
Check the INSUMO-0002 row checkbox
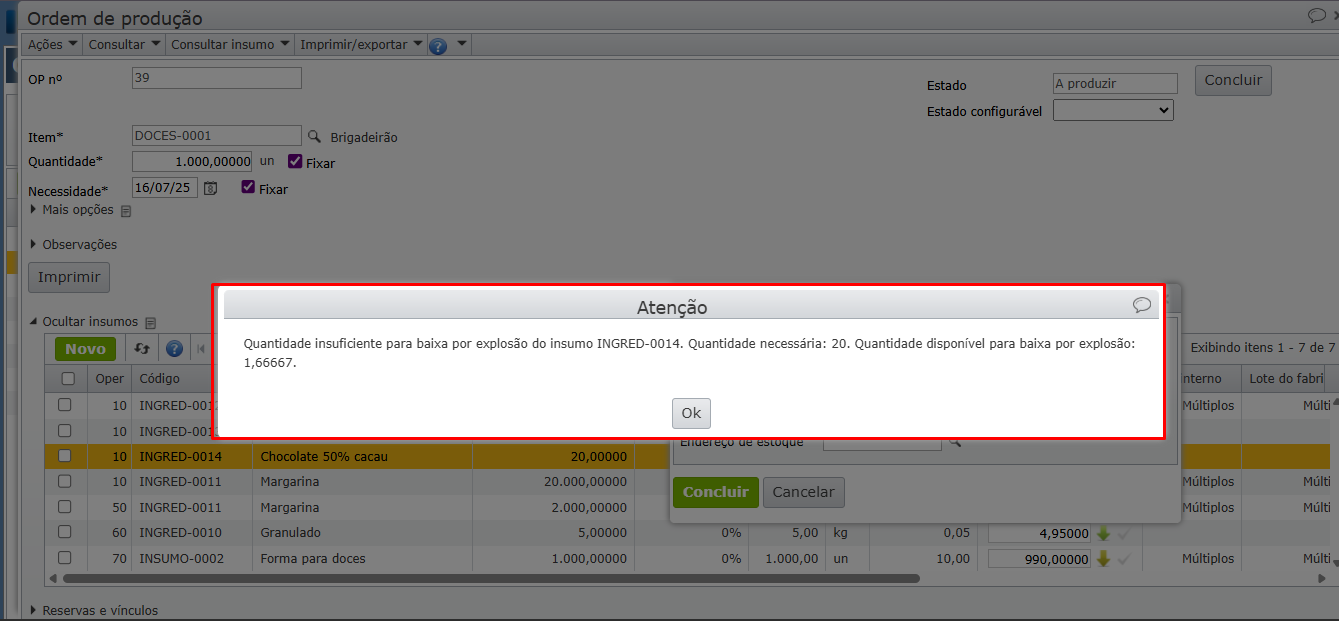(65, 558)
